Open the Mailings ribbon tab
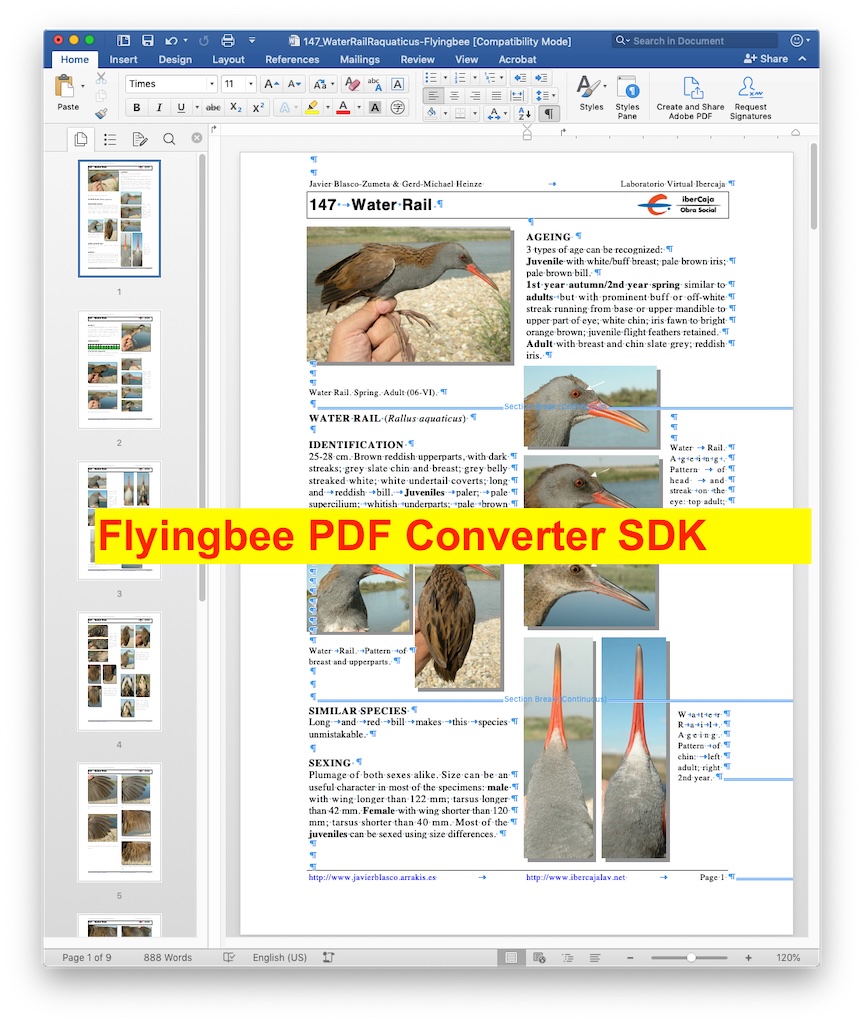The height and width of the screenshot is (1024, 863). (x=359, y=59)
